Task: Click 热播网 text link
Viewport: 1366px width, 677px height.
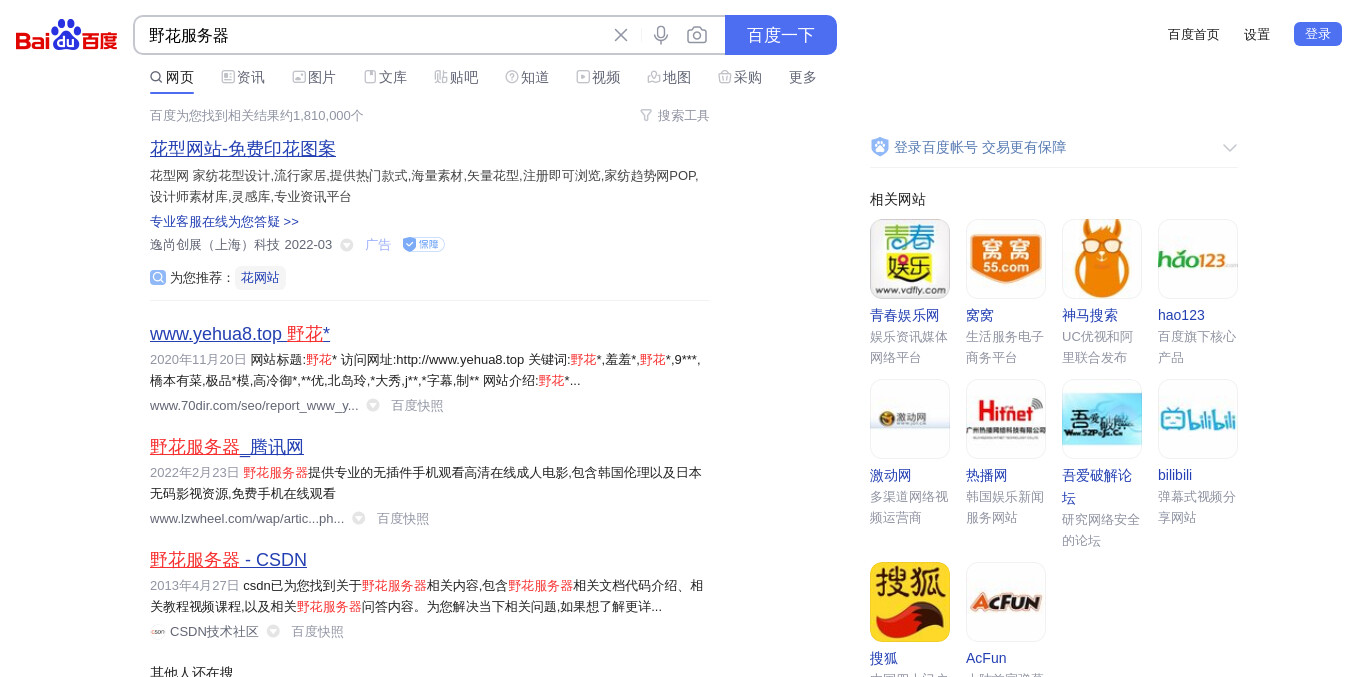Action: [x=987, y=475]
